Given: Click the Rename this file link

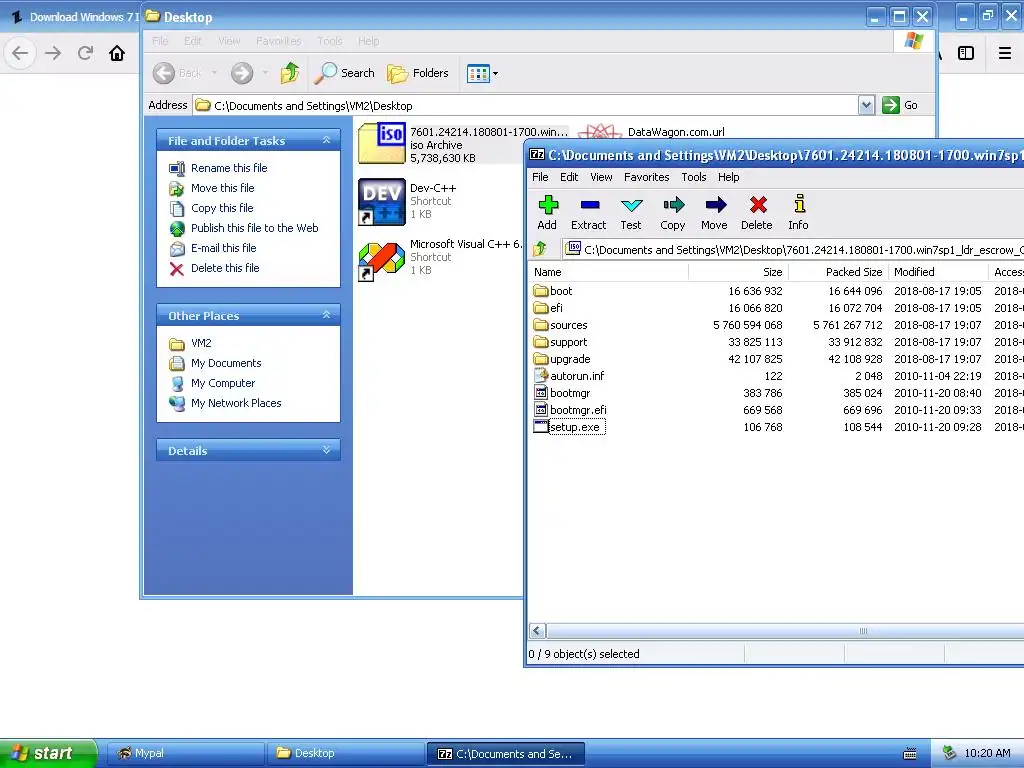Looking at the screenshot, I should [x=229, y=168].
